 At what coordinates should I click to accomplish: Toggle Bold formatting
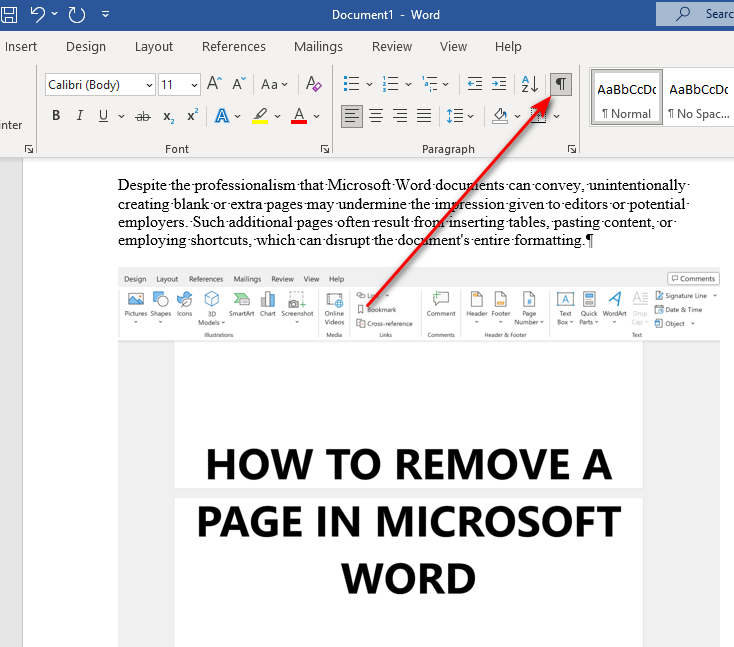point(56,117)
